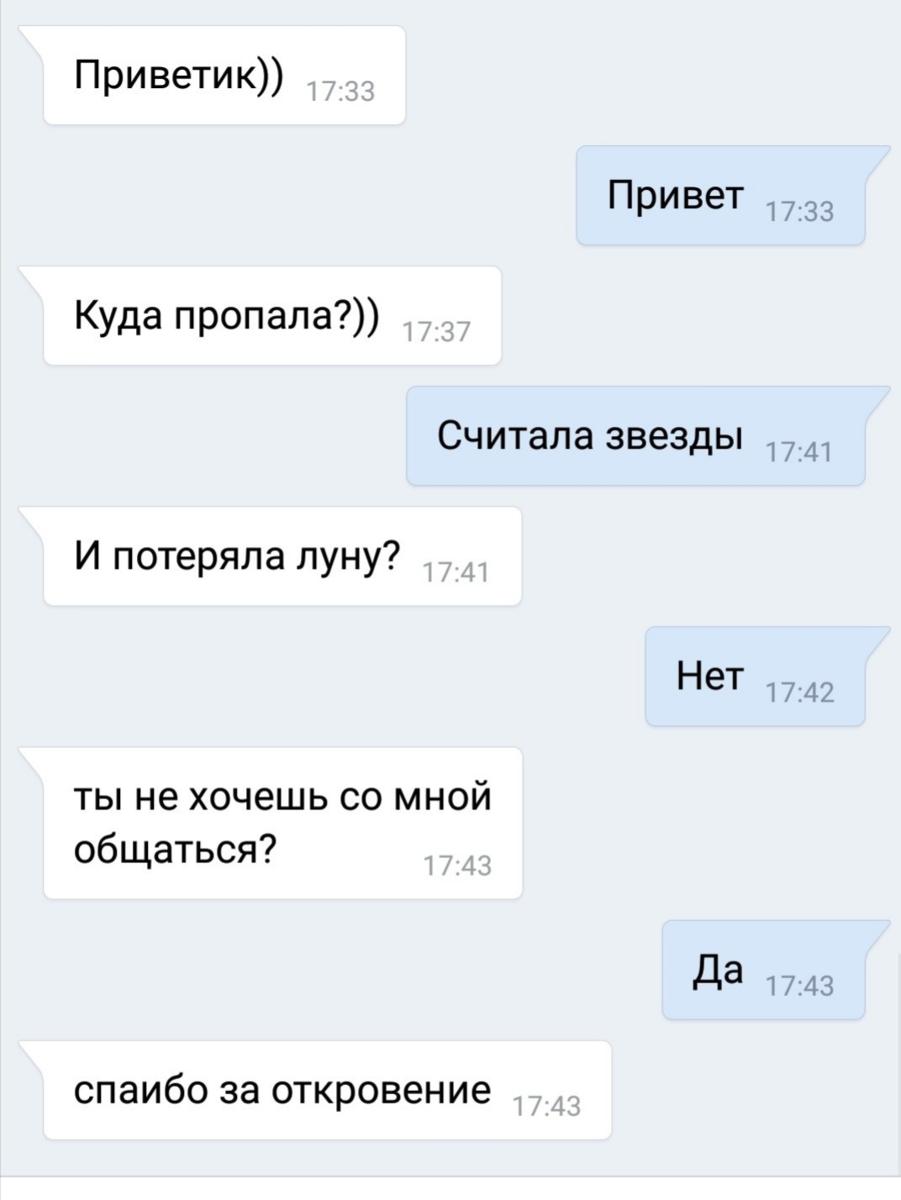This screenshot has height=1200, width=901.
Task: Tap the 'Считала звезды' outgoing bubble
Action: (636, 435)
